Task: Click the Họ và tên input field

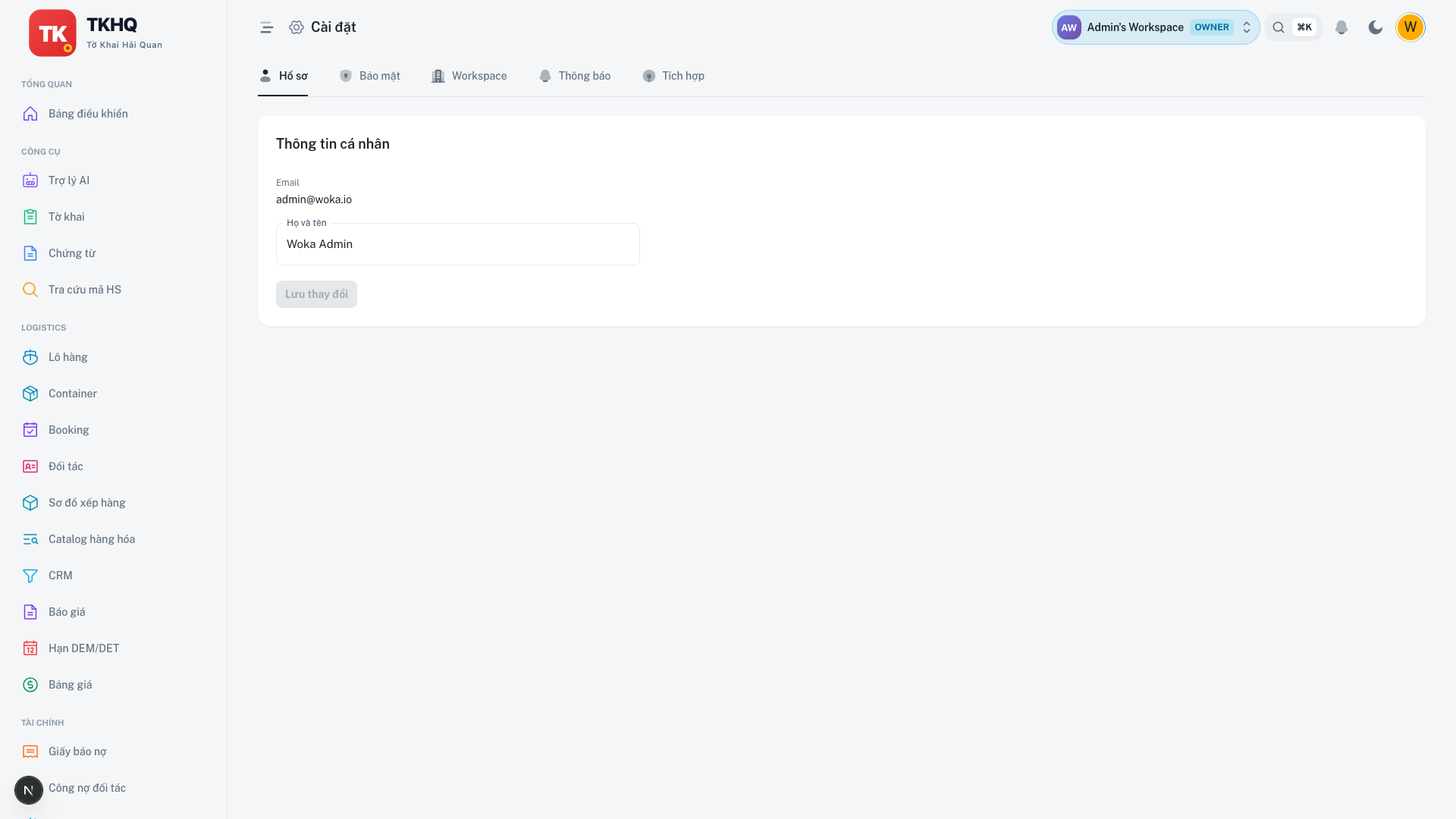Action: point(458,244)
